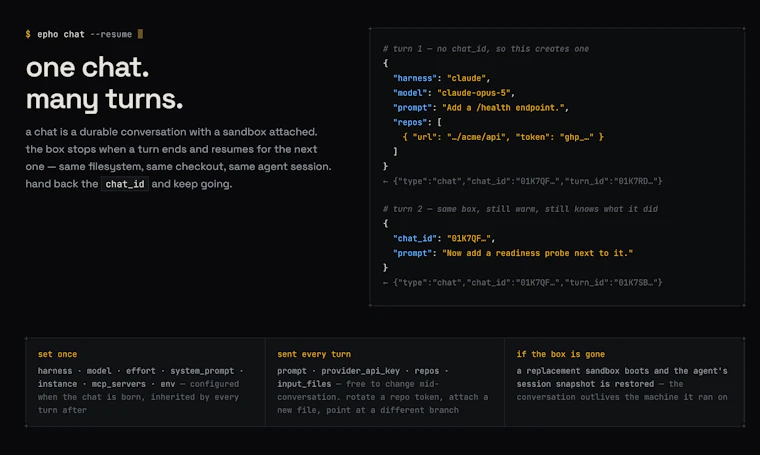Viewport: 760px width, 455px height.
Task: Click the "repos": [ code line
Action: click(x=417, y=122)
